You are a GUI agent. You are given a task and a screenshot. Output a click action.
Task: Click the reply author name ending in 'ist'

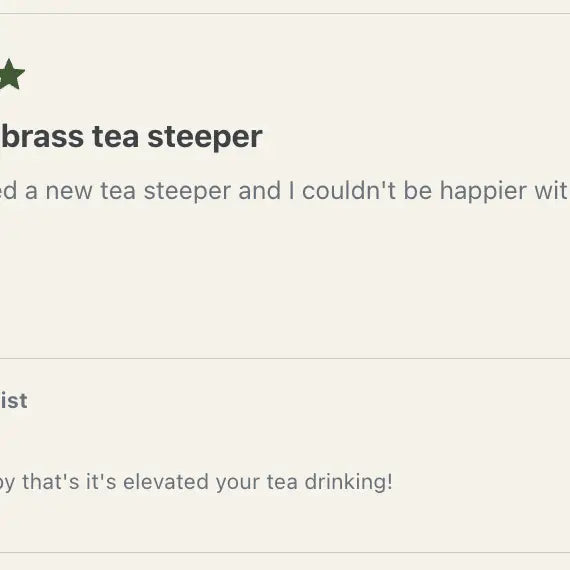click(x=13, y=401)
